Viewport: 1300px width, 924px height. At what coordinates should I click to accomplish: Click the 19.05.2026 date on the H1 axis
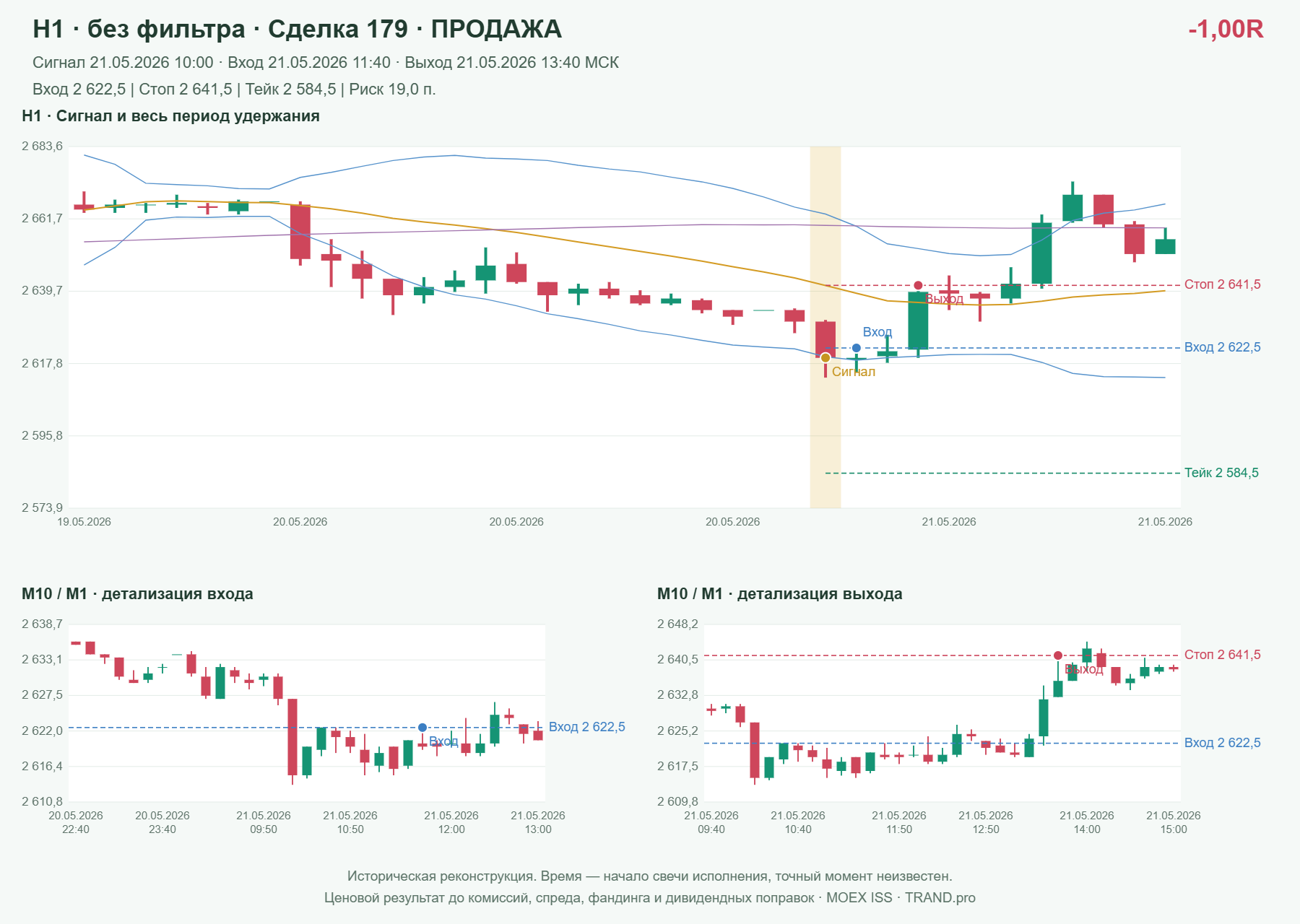(84, 522)
